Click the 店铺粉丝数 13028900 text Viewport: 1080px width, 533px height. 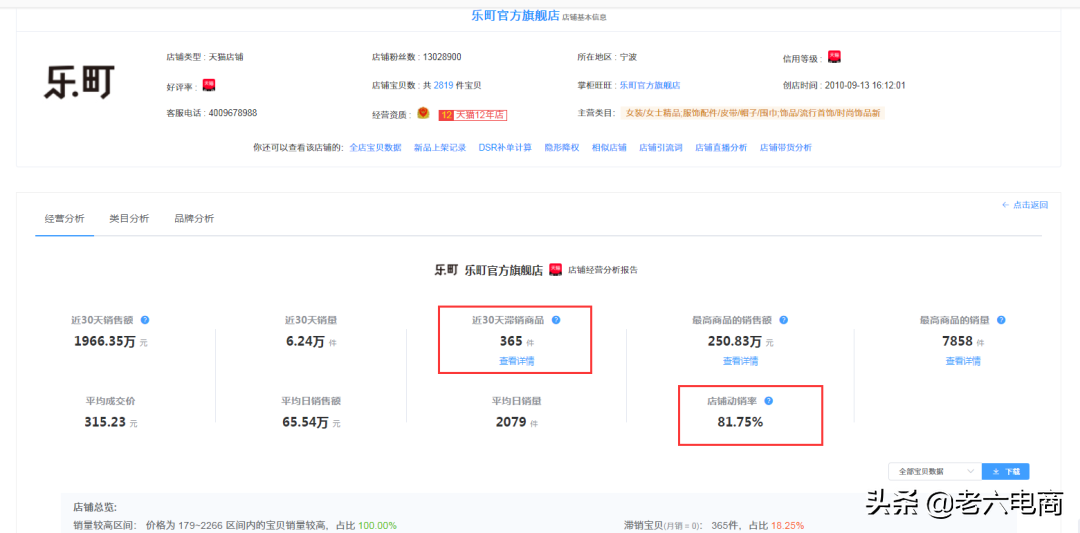[x=417, y=57]
